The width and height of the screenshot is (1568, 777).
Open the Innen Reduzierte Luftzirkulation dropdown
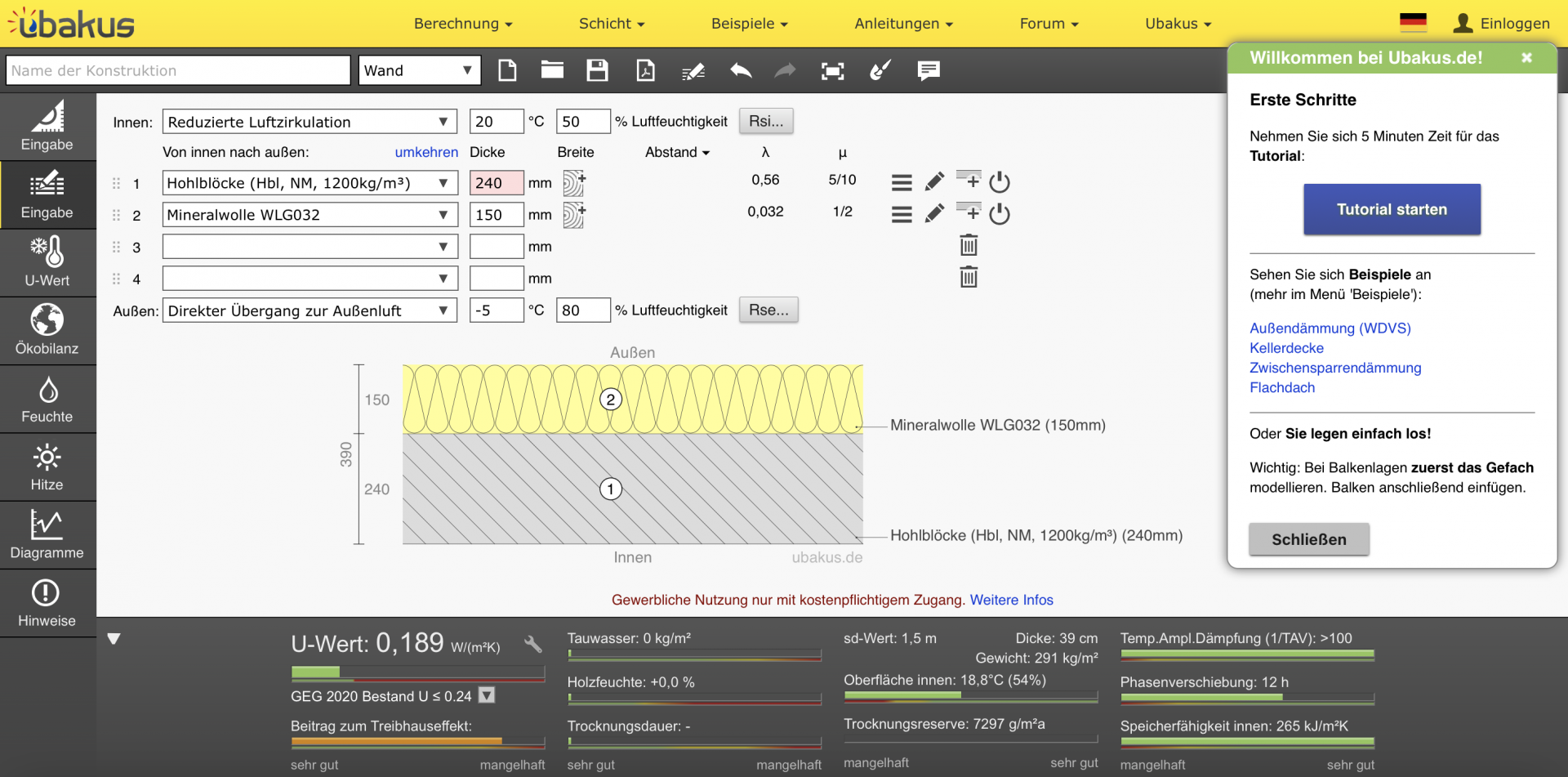click(x=310, y=122)
